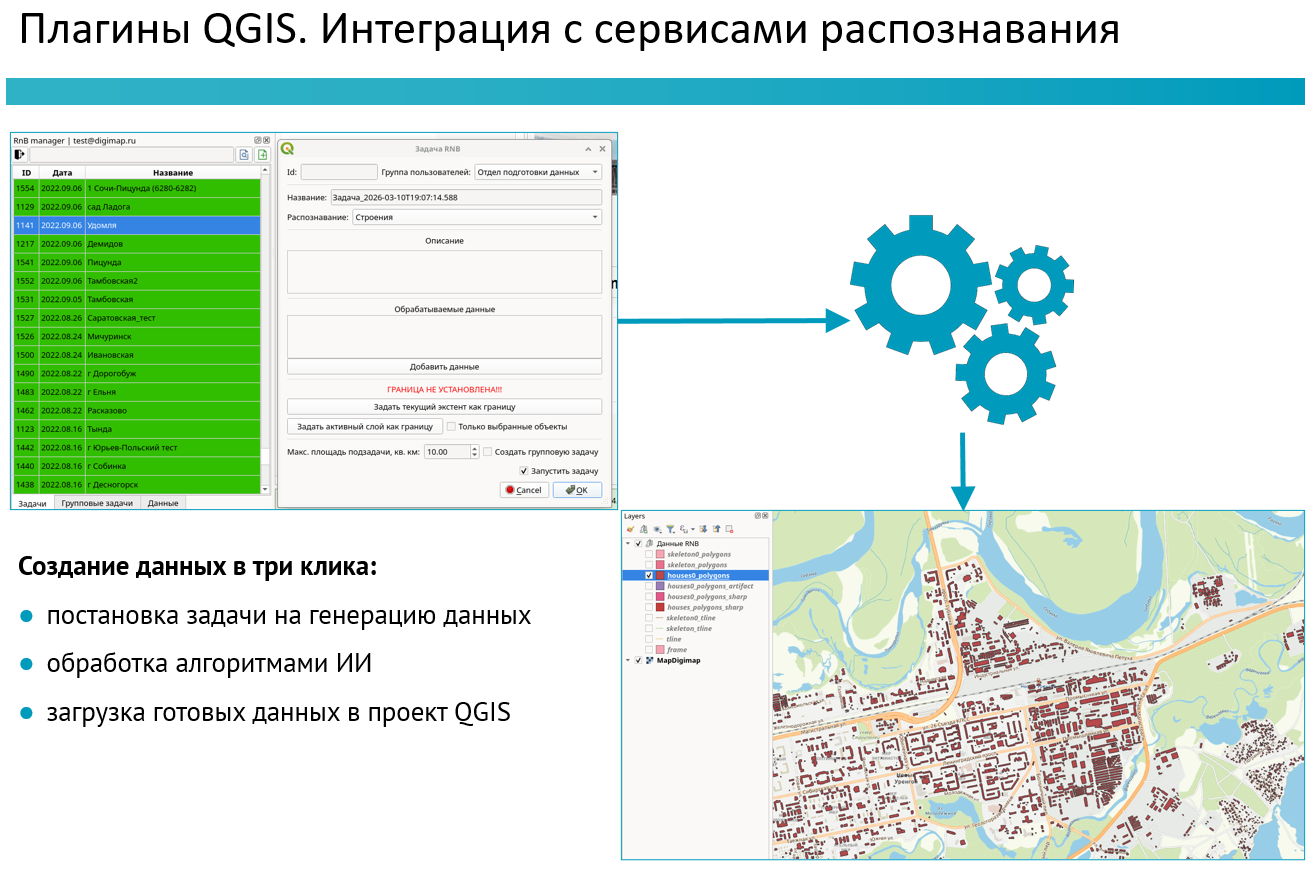Switch to the 'Данные' tab

tap(163, 503)
